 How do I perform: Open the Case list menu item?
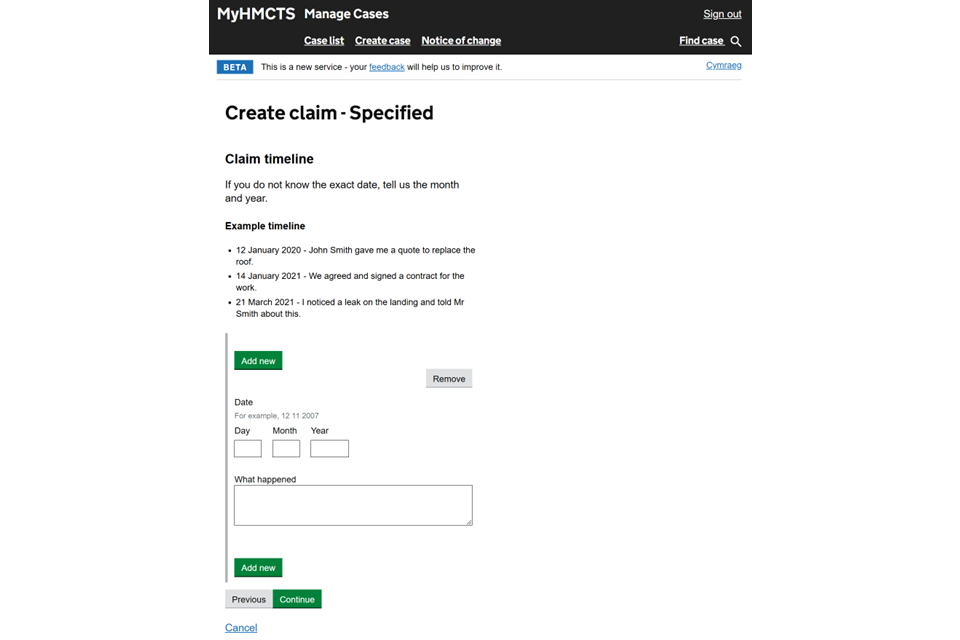click(324, 41)
